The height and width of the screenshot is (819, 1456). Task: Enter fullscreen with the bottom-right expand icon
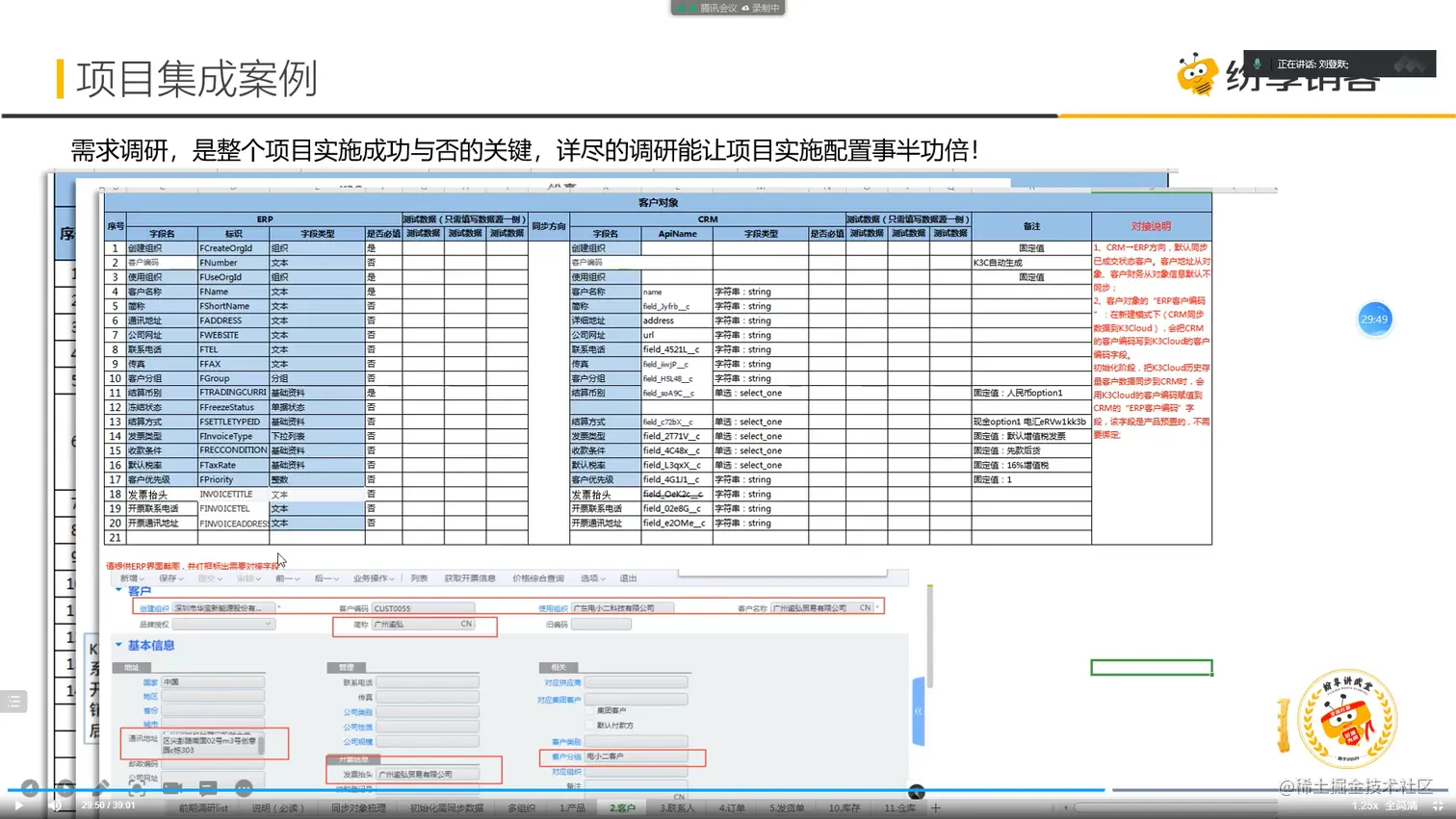pos(1438,806)
